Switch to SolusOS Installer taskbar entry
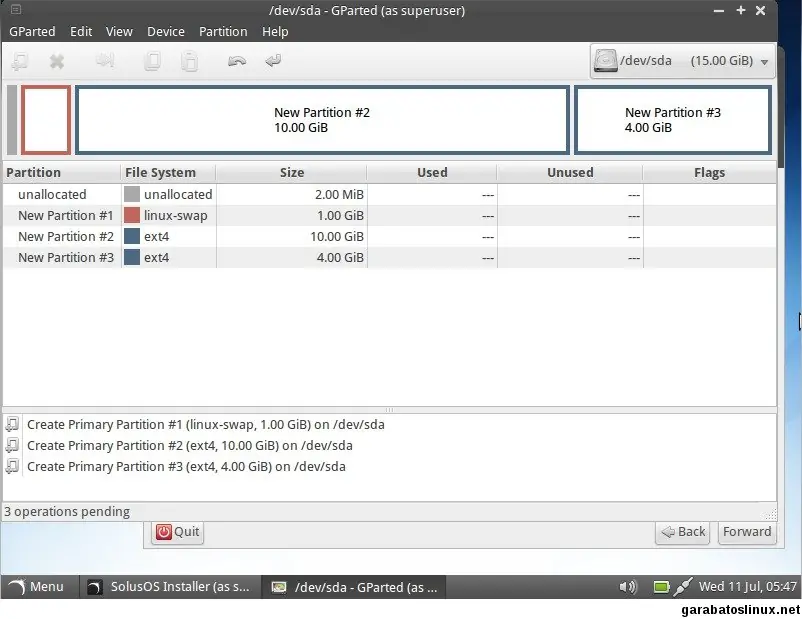 [170, 587]
